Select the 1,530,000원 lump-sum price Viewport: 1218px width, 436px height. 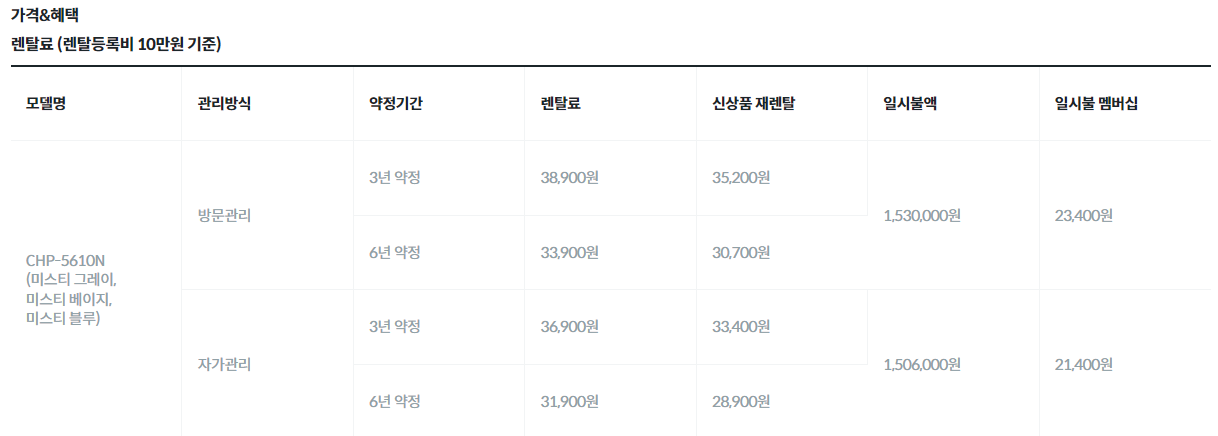pos(923,215)
